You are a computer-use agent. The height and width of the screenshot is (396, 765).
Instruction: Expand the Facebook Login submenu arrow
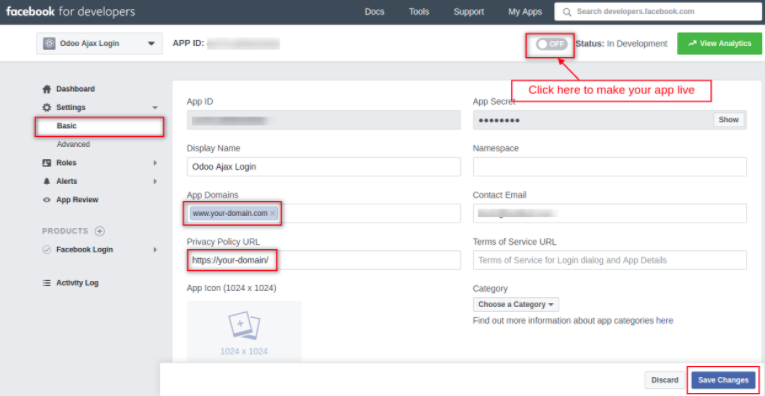coord(155,250)
